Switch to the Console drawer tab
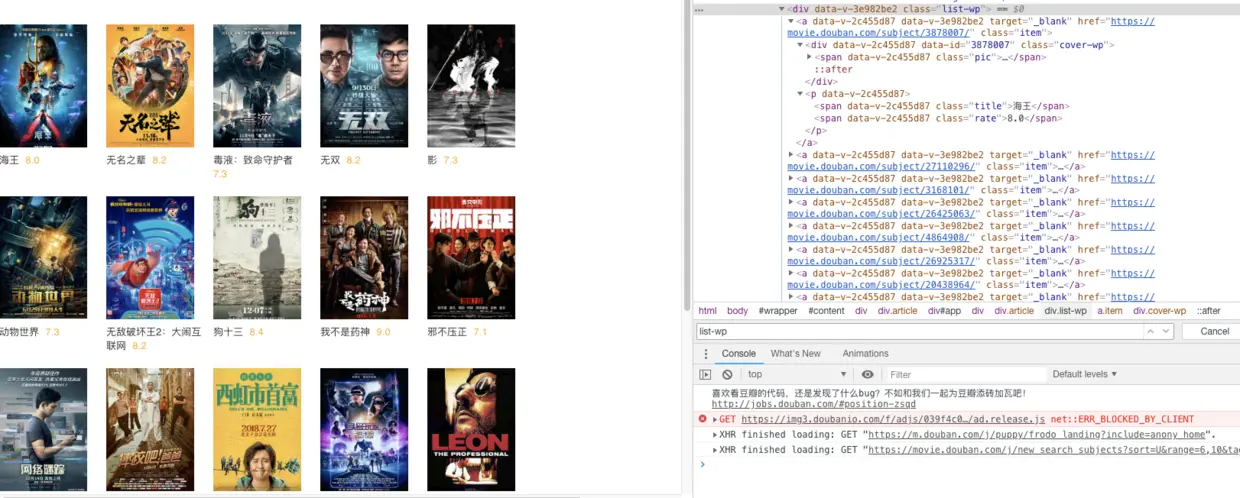 [x=739, y=354]
